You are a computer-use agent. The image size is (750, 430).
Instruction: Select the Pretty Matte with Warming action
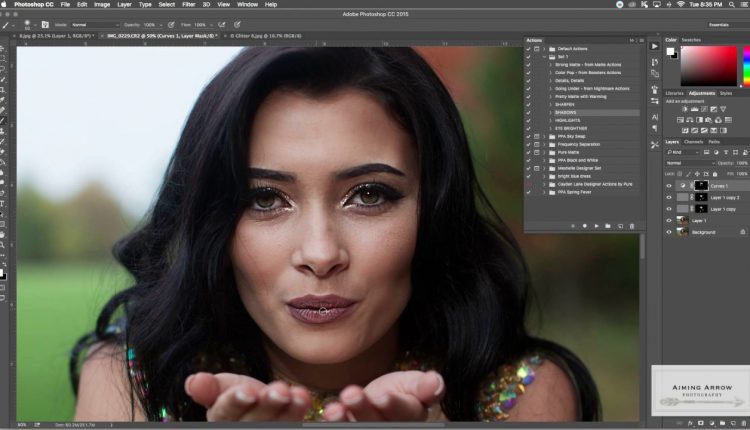581,97
